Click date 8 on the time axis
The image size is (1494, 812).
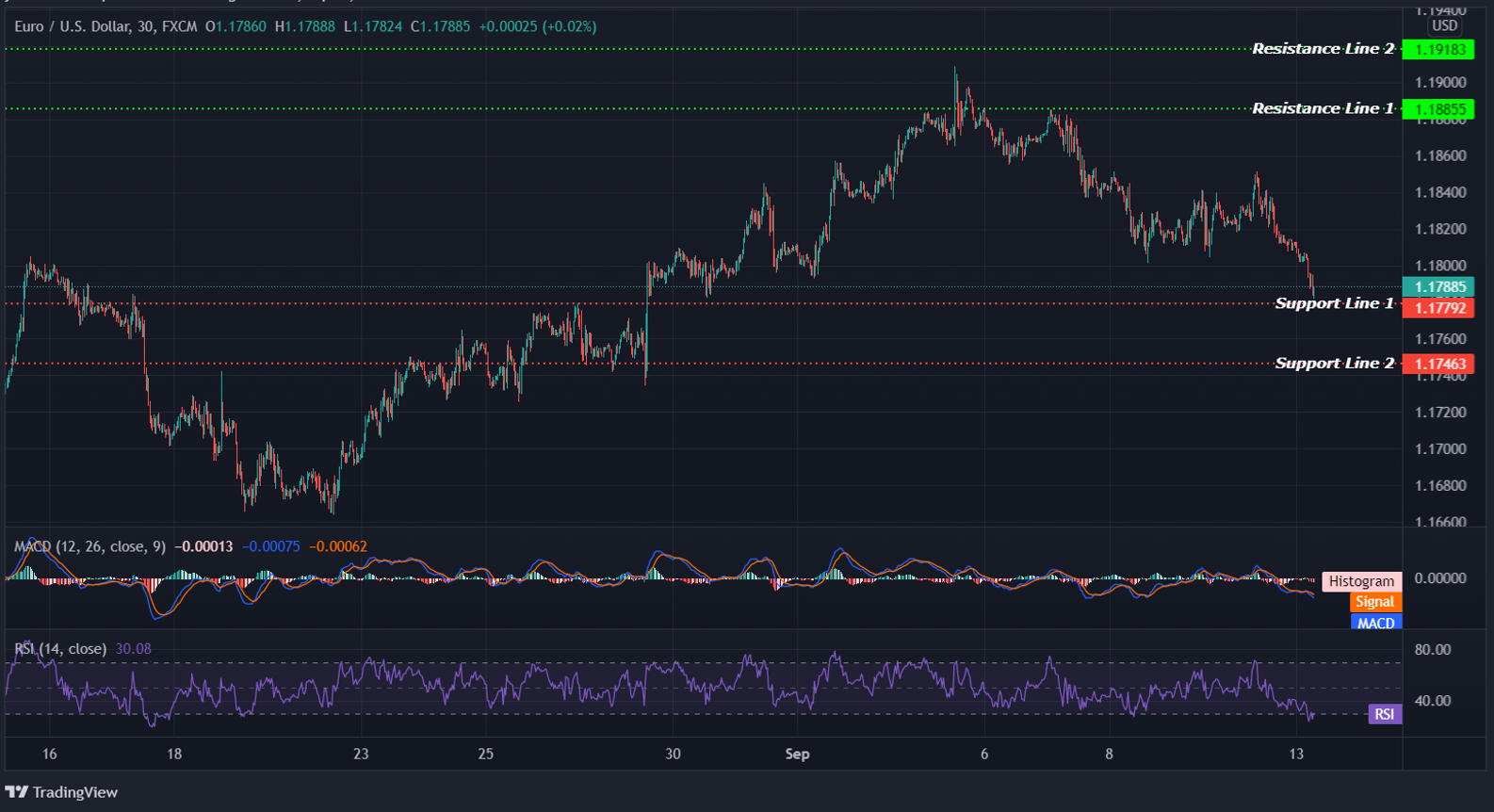[1109, 754]
